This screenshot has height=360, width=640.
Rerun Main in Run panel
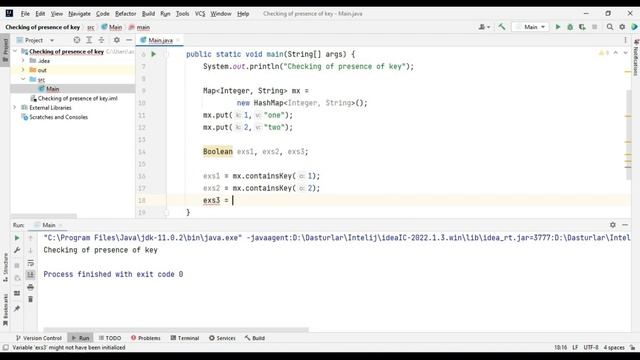(x=17, y=238)
